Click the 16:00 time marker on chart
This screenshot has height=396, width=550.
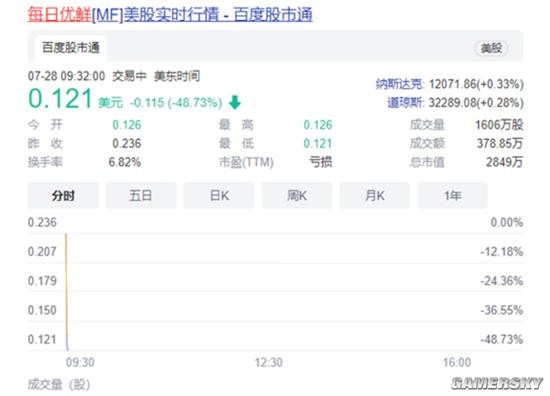coord(457,362)
